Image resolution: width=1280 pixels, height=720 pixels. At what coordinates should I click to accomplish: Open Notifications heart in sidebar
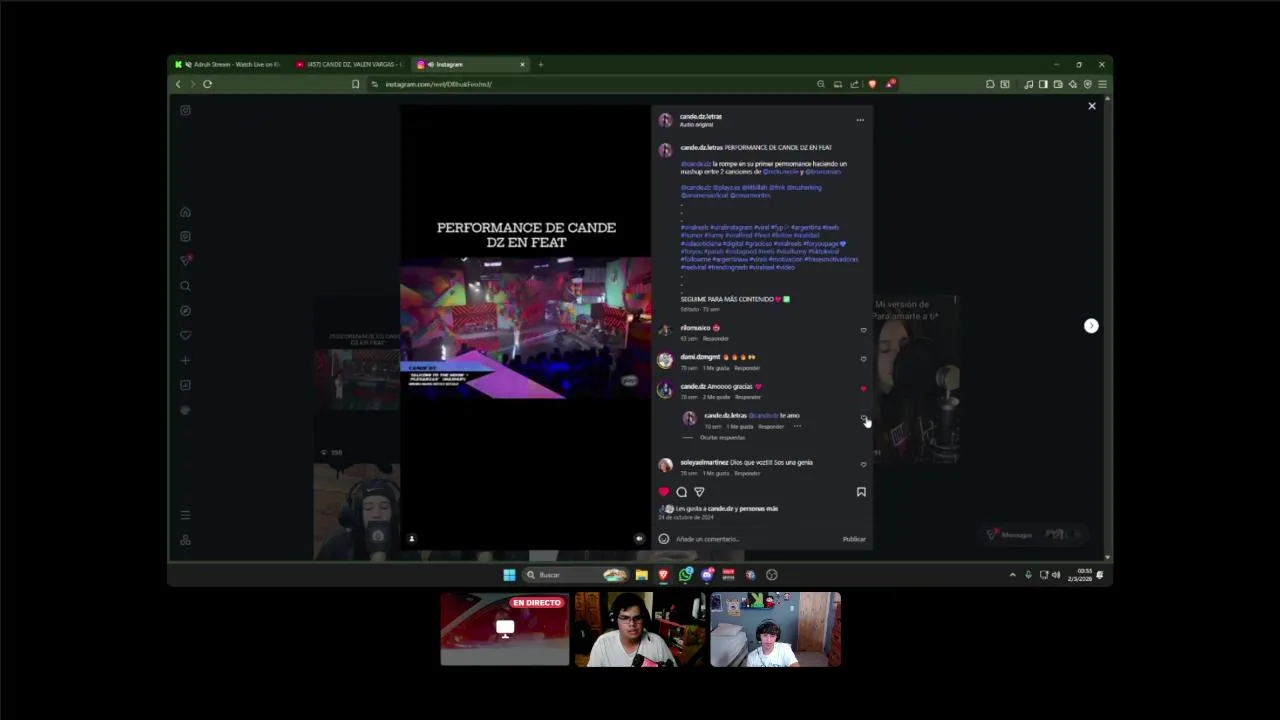click(x=185, y=335)
